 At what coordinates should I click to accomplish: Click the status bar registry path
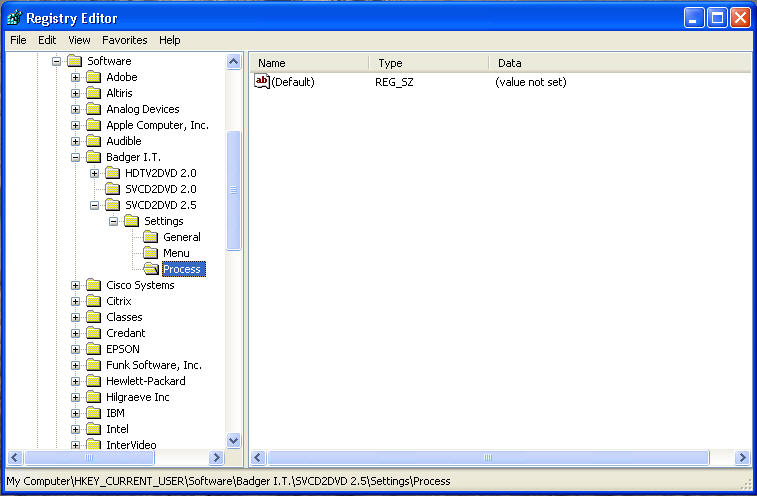[228, 481]
